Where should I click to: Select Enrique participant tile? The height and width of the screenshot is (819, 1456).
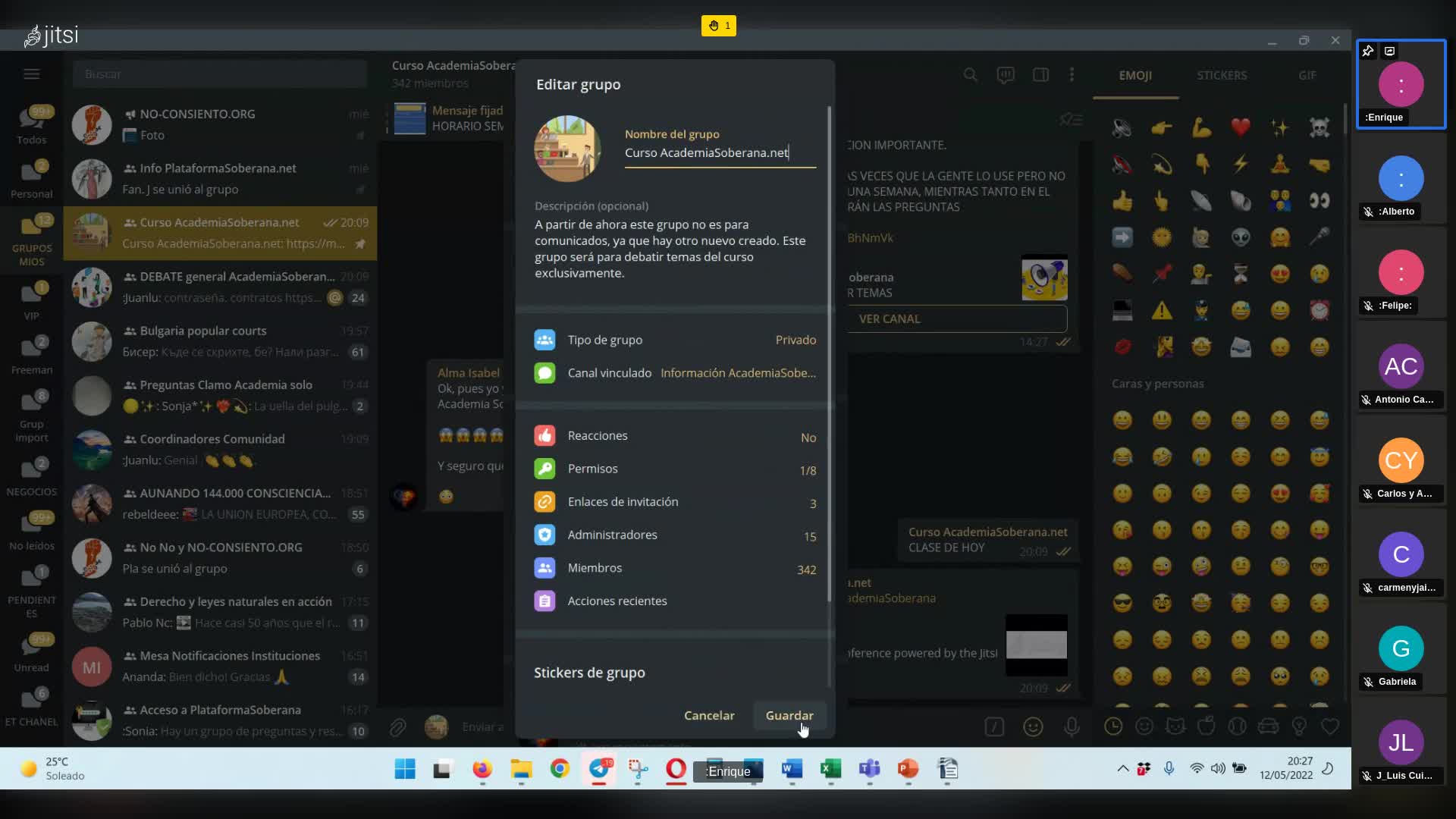pos(1401,84)
